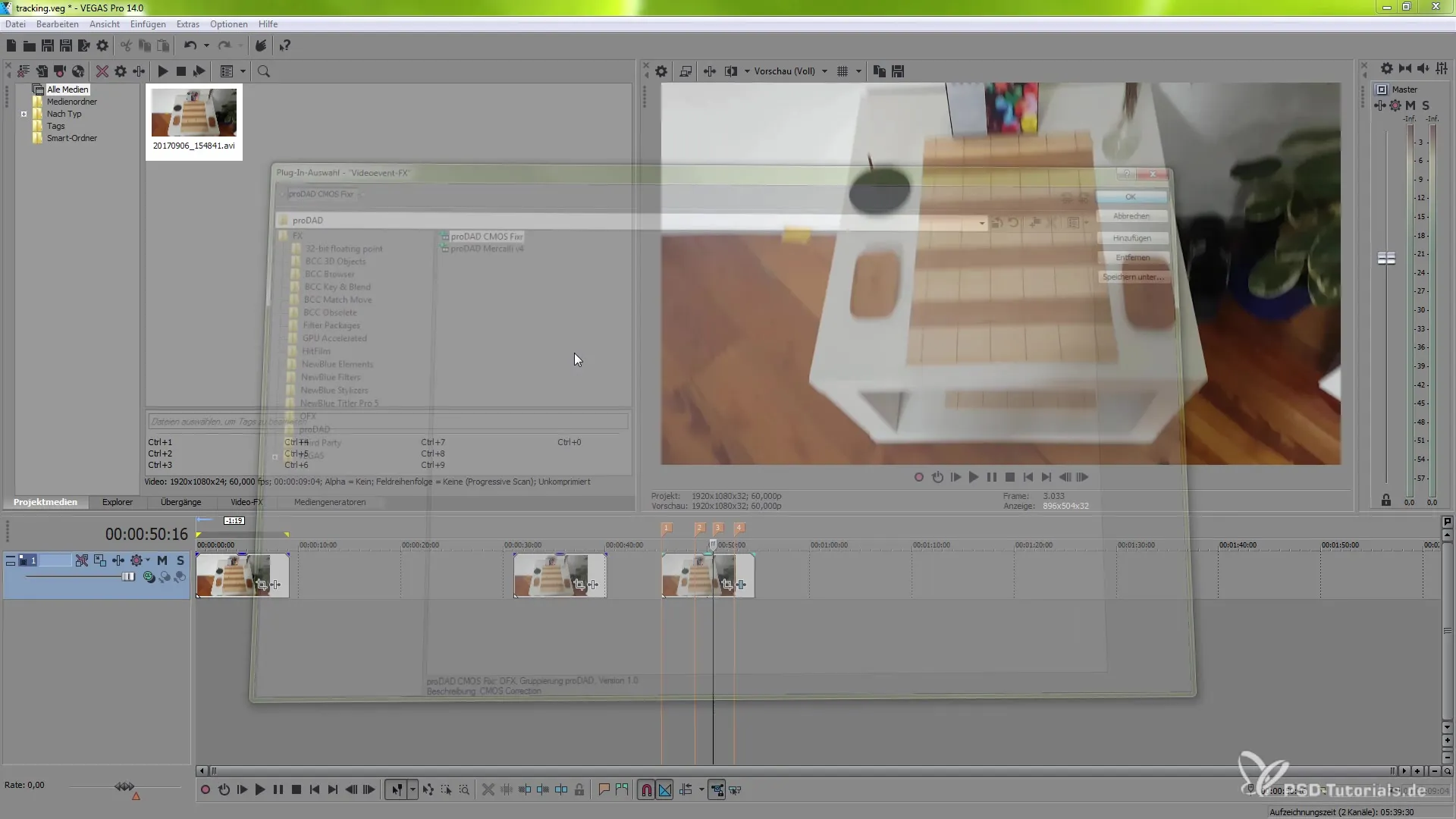Toggle bypass motion blur on track 1
Viewport: 1456px width, 819px height.
82,560
